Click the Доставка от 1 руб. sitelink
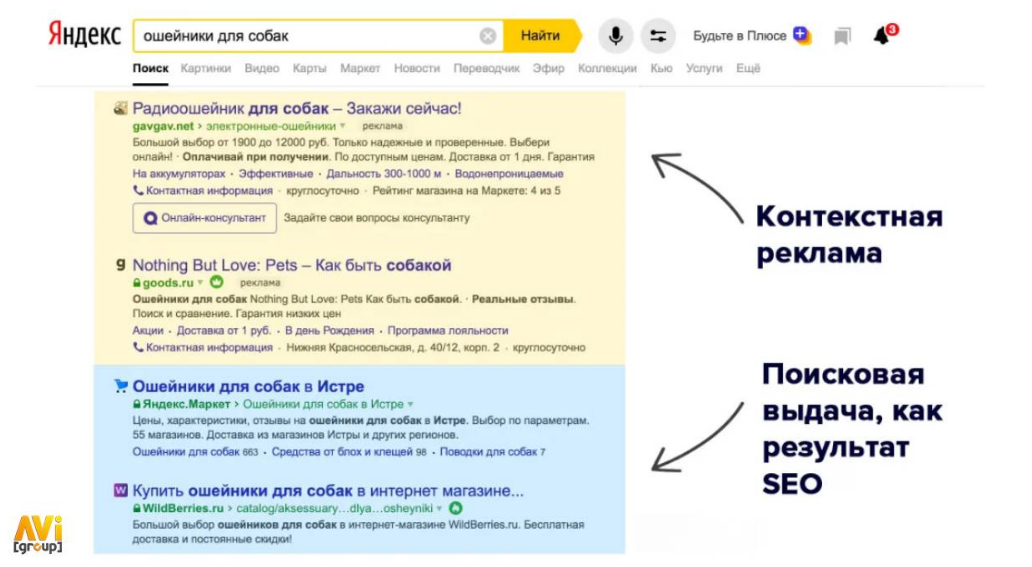Screen dimensions: 1032x567 click(x=224, y=331)
